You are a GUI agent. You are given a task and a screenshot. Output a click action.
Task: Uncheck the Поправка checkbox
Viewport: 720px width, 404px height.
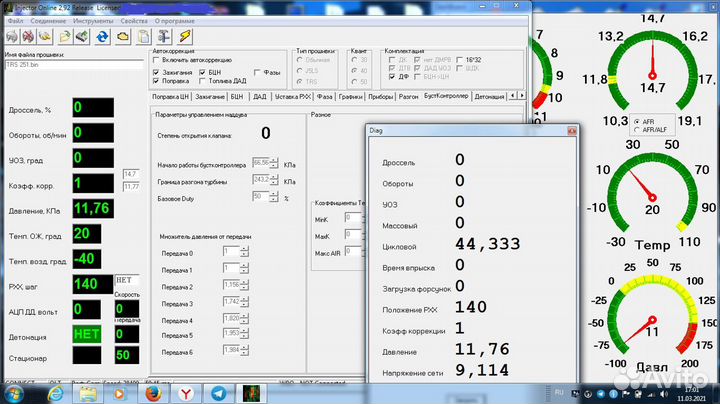click(x=156, y=81)
